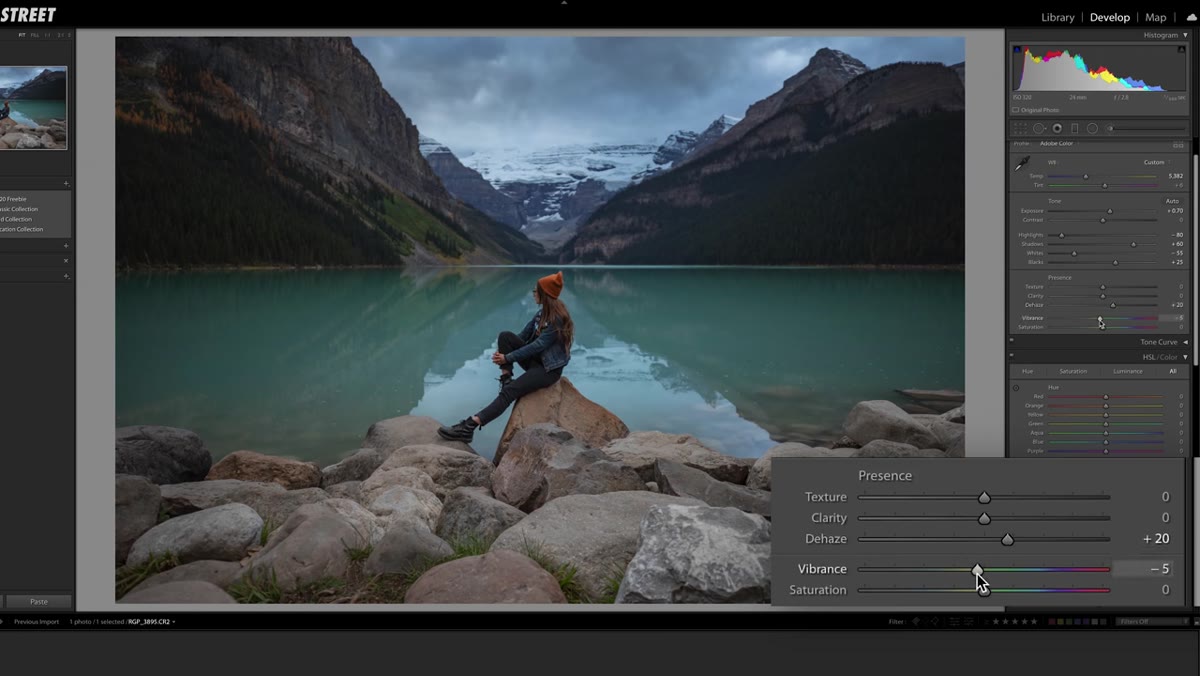Enable the Original Photo checkbox
The width and height of the screenshot is (1200, 676).
point(1016,110)
